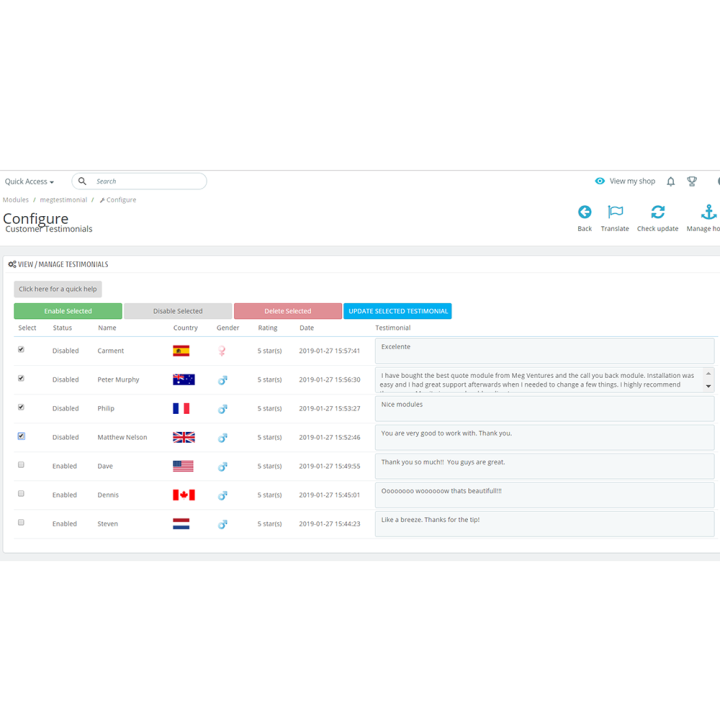
Task: Click the 'Like a breeze' testimonial box
Action: tap(545, 524)
